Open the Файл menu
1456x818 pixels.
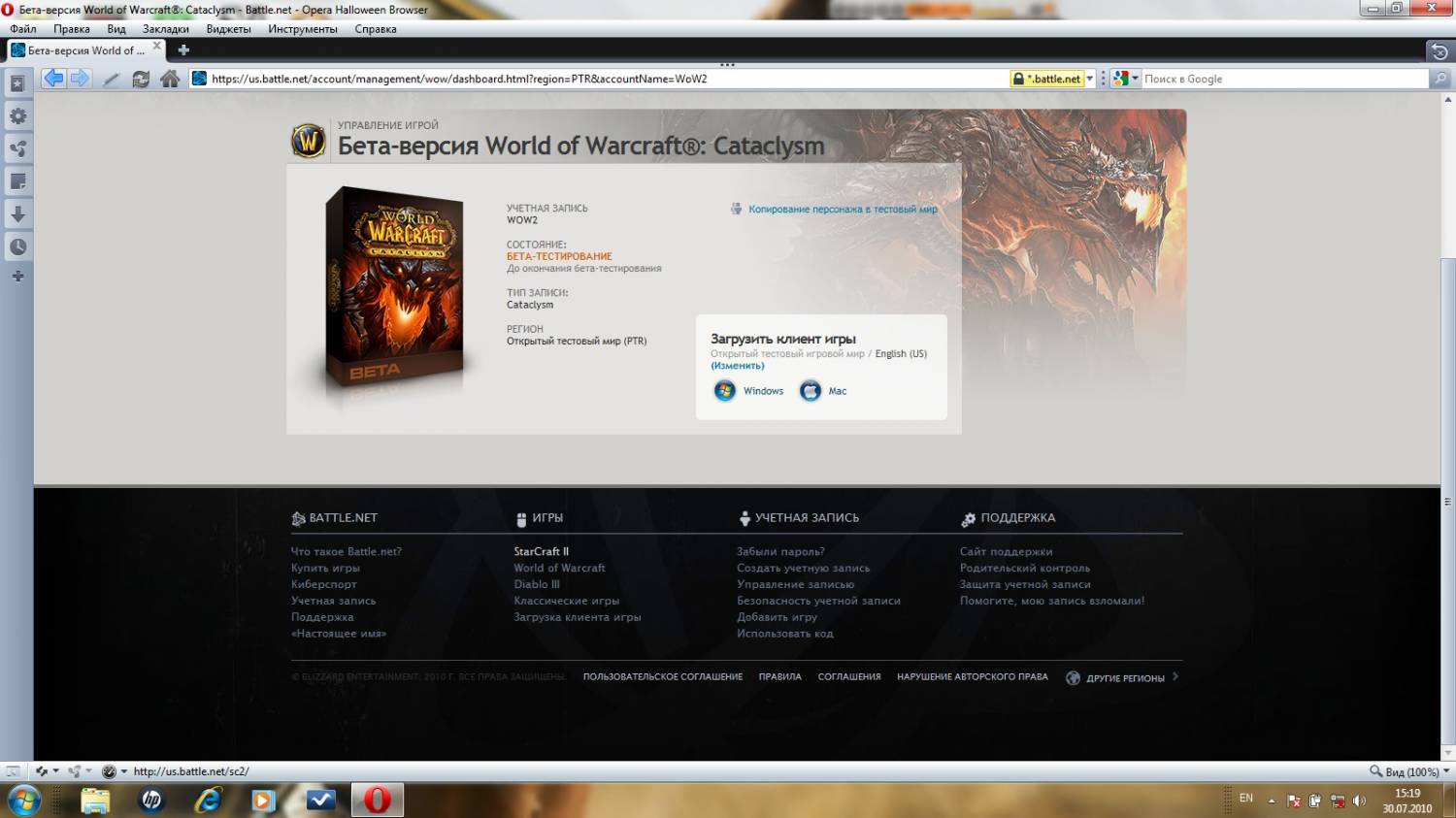(x=23, y=29)
